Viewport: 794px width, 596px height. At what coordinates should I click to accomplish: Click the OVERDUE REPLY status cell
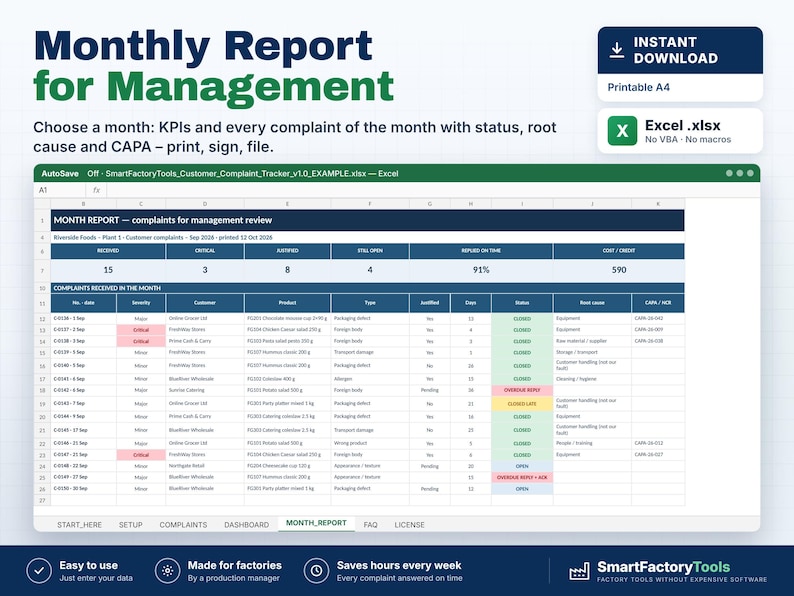point(522,390)
